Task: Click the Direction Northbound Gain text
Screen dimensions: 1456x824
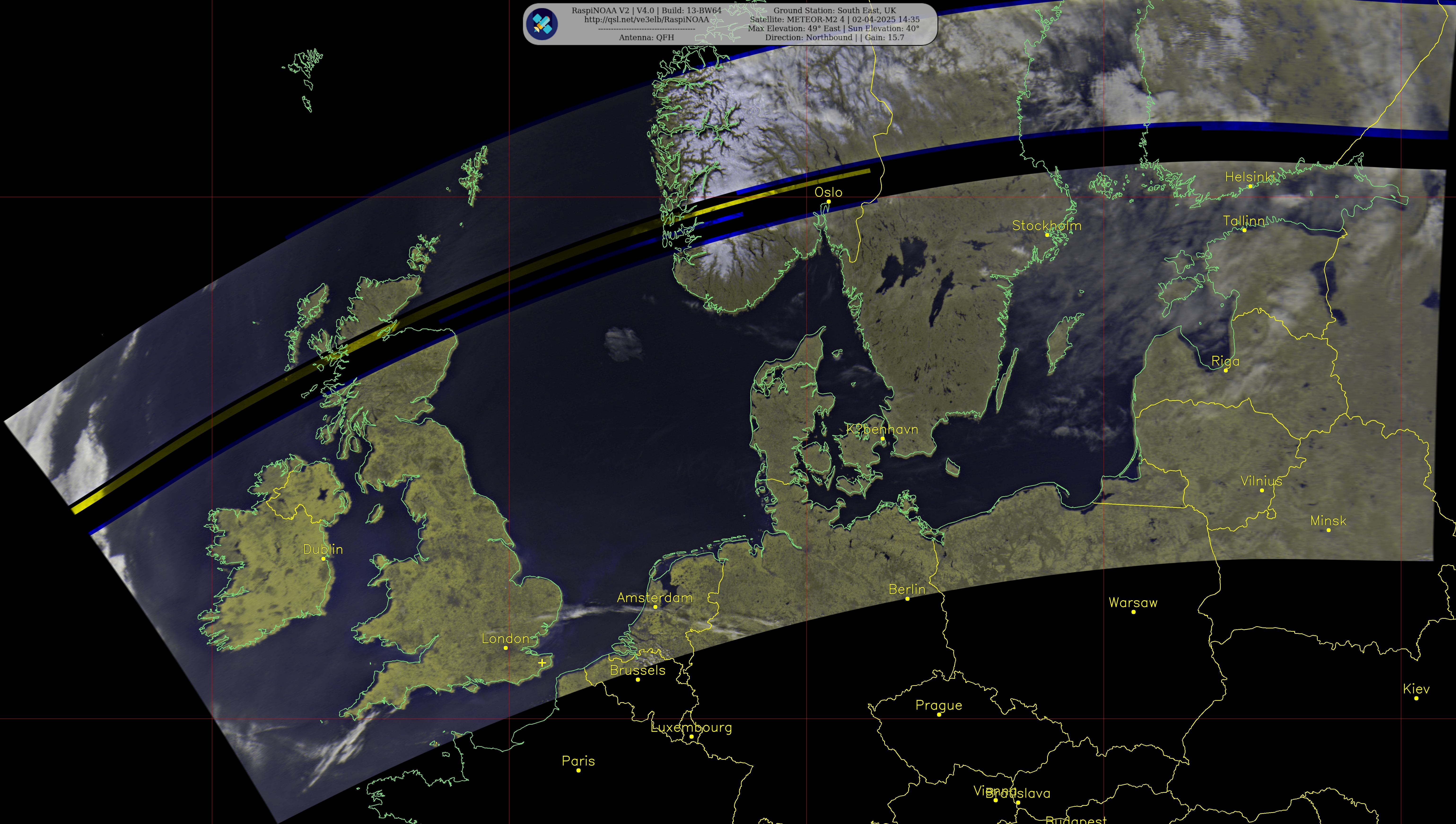Action: point(835,37)
